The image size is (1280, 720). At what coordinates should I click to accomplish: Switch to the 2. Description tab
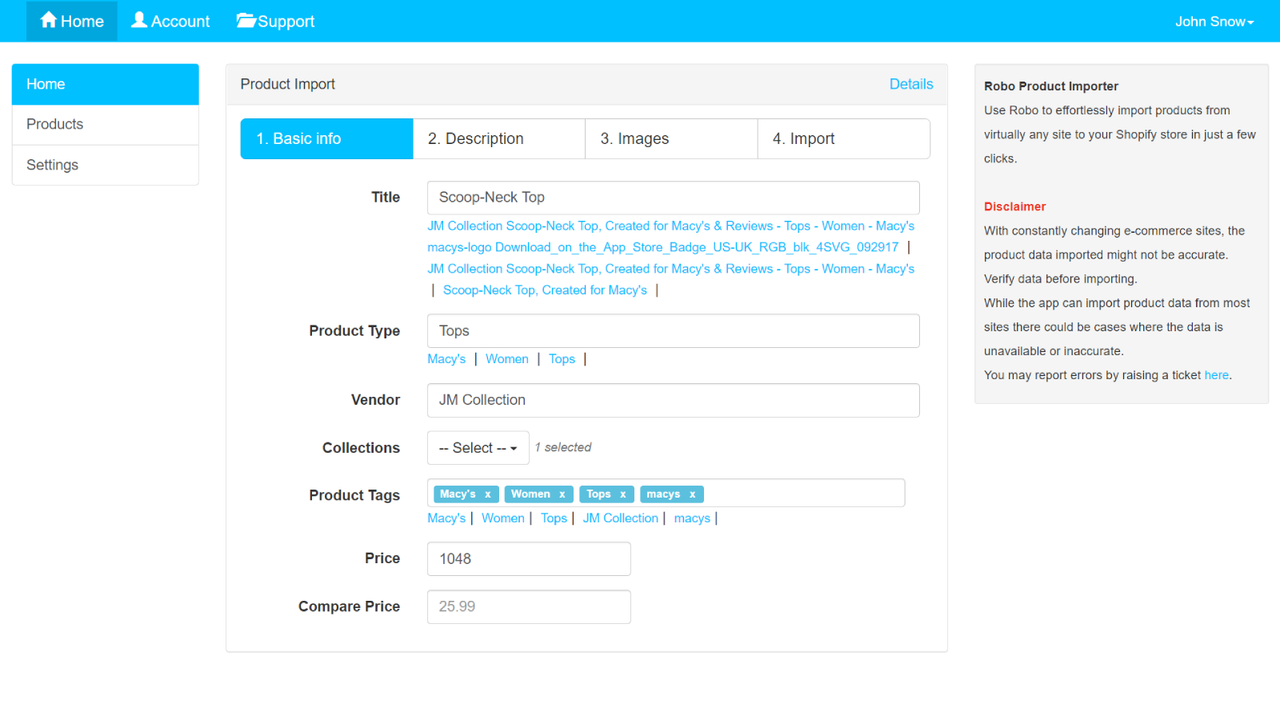point(499,139)
